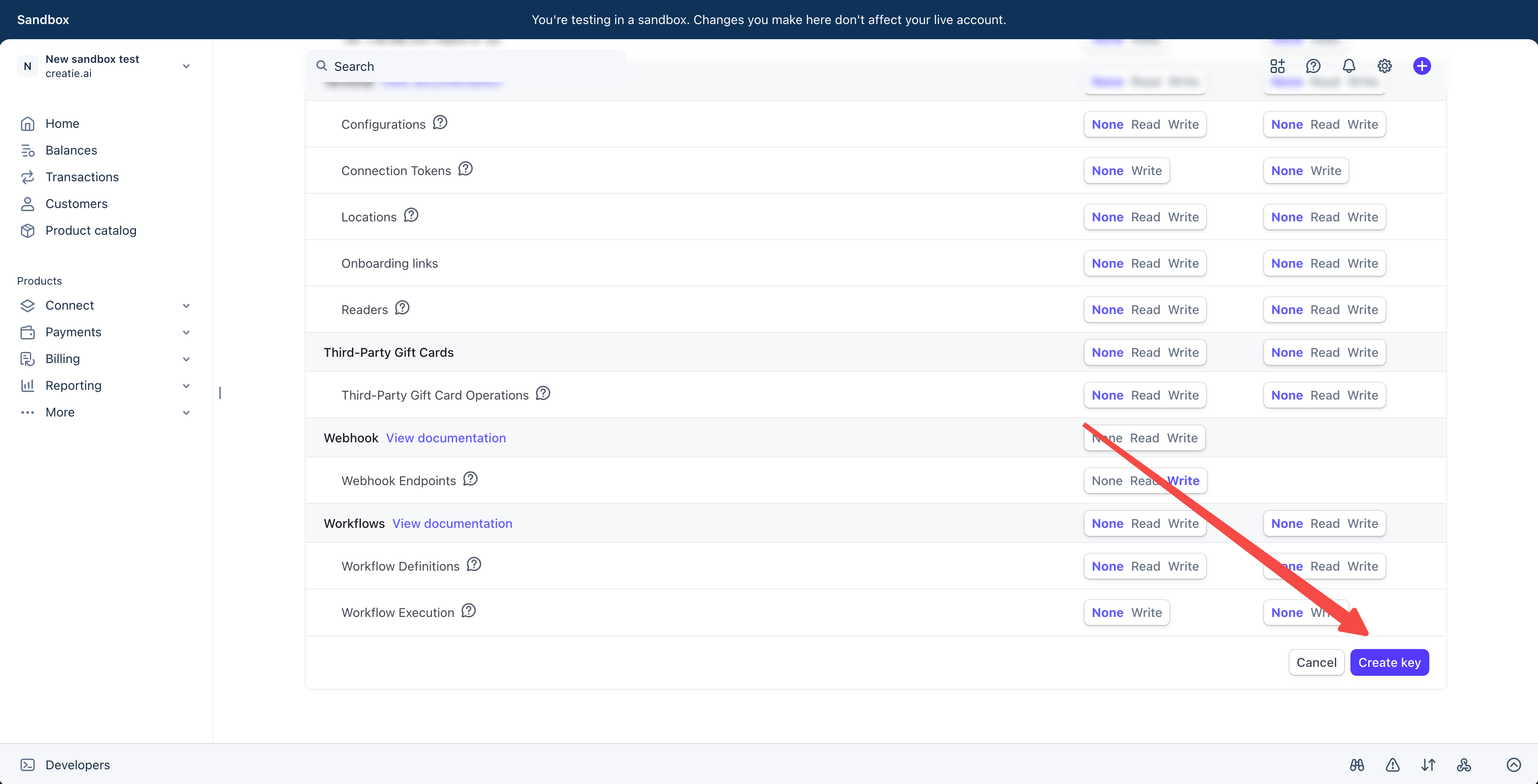
Task: Expand the Connect products section
Action: tap(186, 306)
